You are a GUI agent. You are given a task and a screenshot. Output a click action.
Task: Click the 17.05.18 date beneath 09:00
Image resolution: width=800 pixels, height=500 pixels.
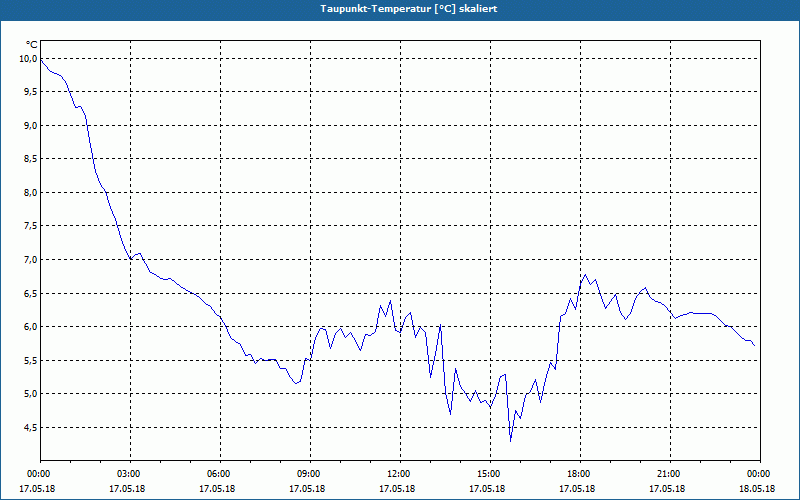point(307,489)
